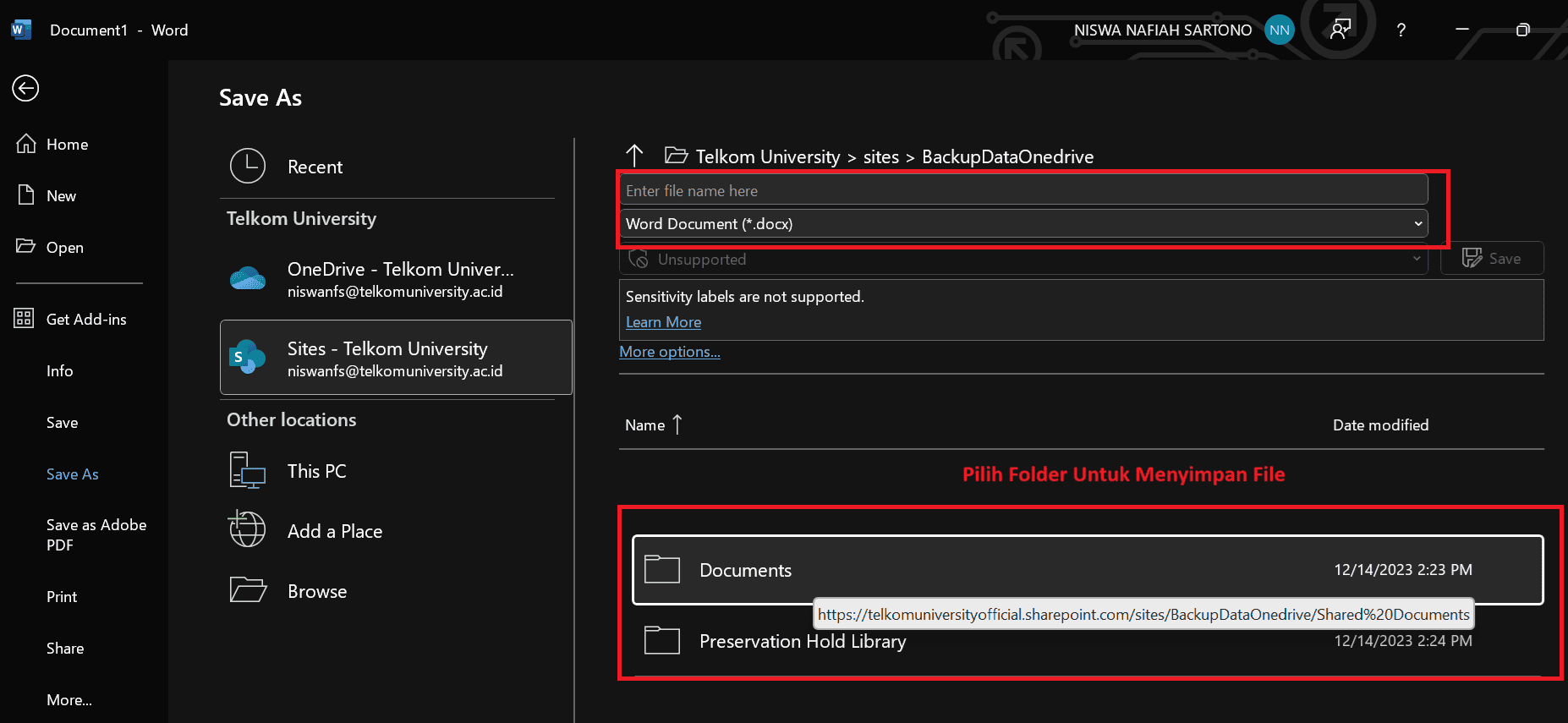Viewport: 1568px width, 723px height.
Task: Select the Recent locations entry
Action: [387, 167]
